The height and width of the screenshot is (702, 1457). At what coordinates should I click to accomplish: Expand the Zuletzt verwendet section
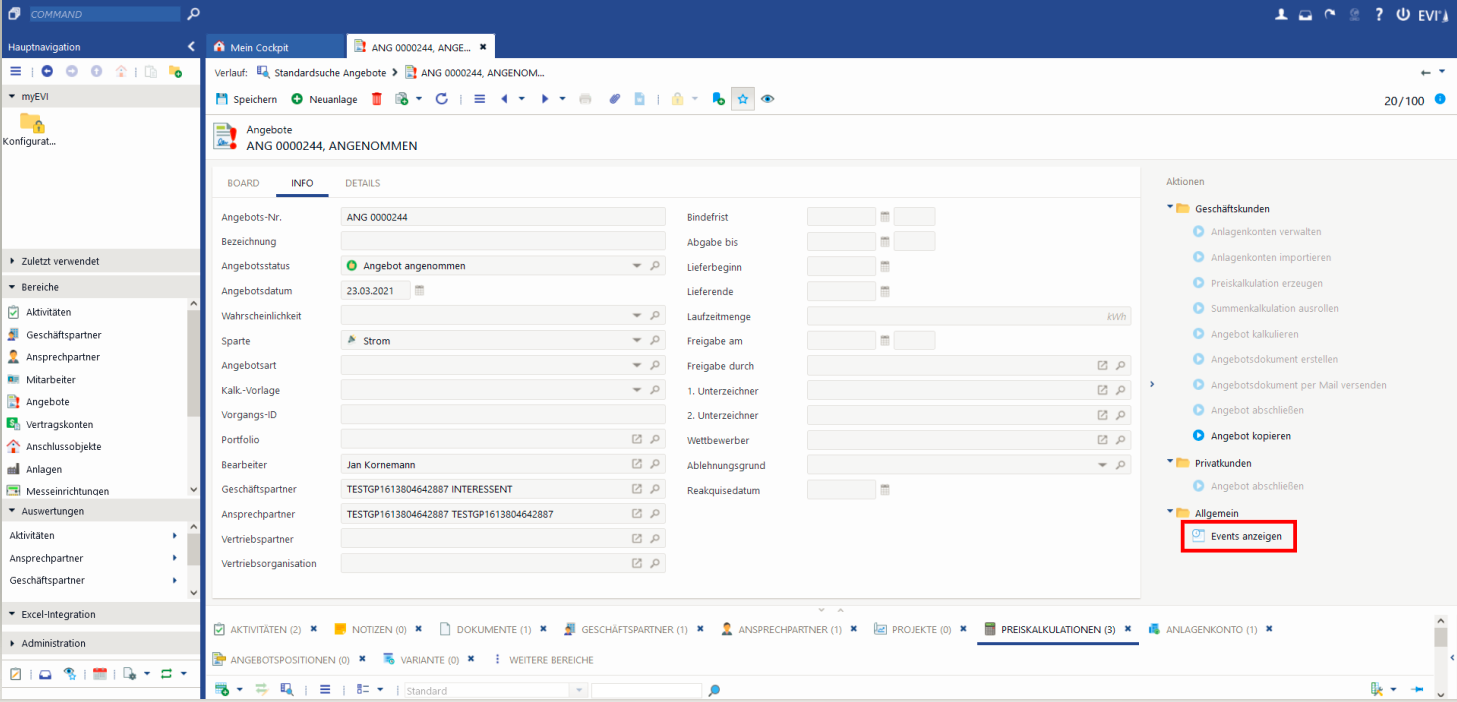tap(60, 261)
